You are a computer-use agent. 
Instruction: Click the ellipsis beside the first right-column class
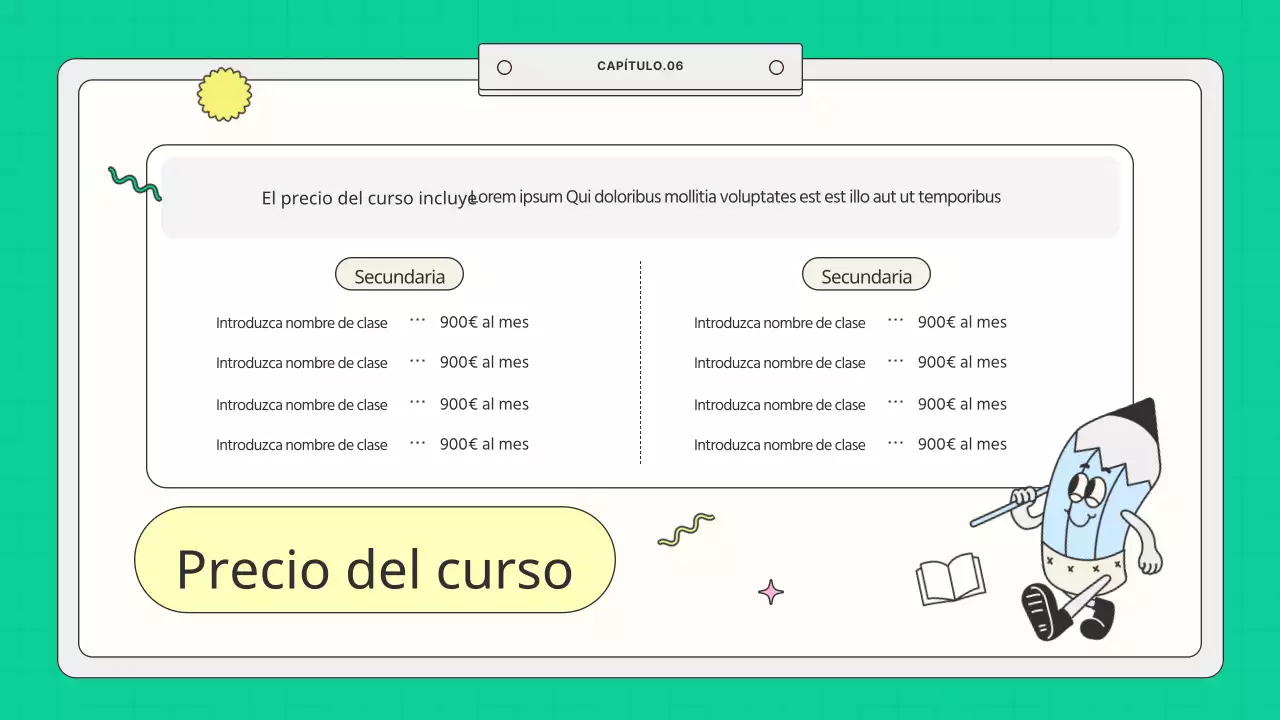click(895, 321)
